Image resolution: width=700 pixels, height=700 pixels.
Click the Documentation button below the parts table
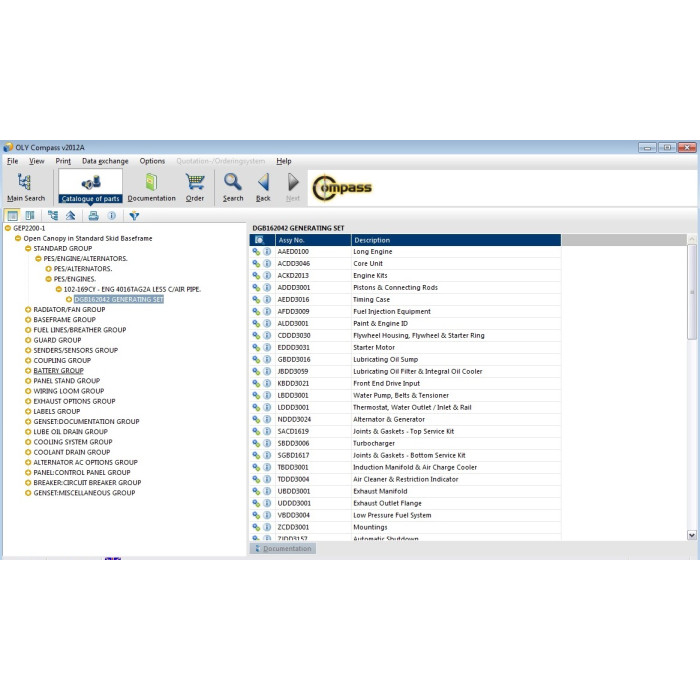click(x=283, y=549)
